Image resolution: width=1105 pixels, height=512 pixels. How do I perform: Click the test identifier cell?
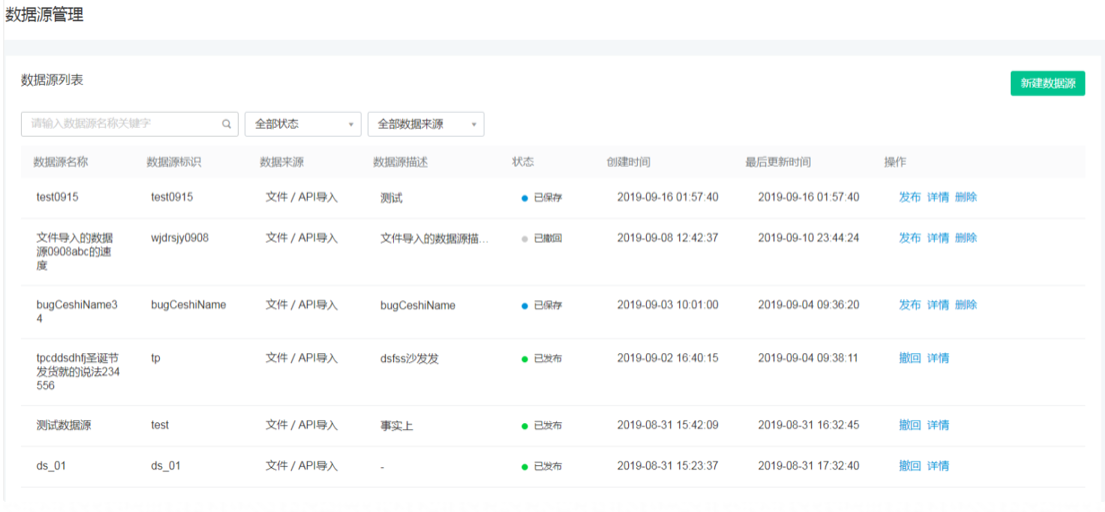click(x=160, y=425)
